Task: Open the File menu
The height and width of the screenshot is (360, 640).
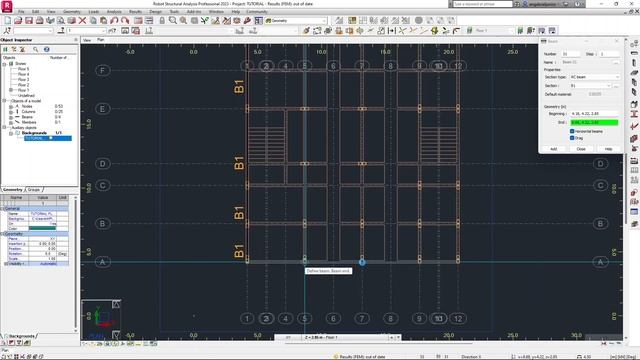Action: (21, 12)
